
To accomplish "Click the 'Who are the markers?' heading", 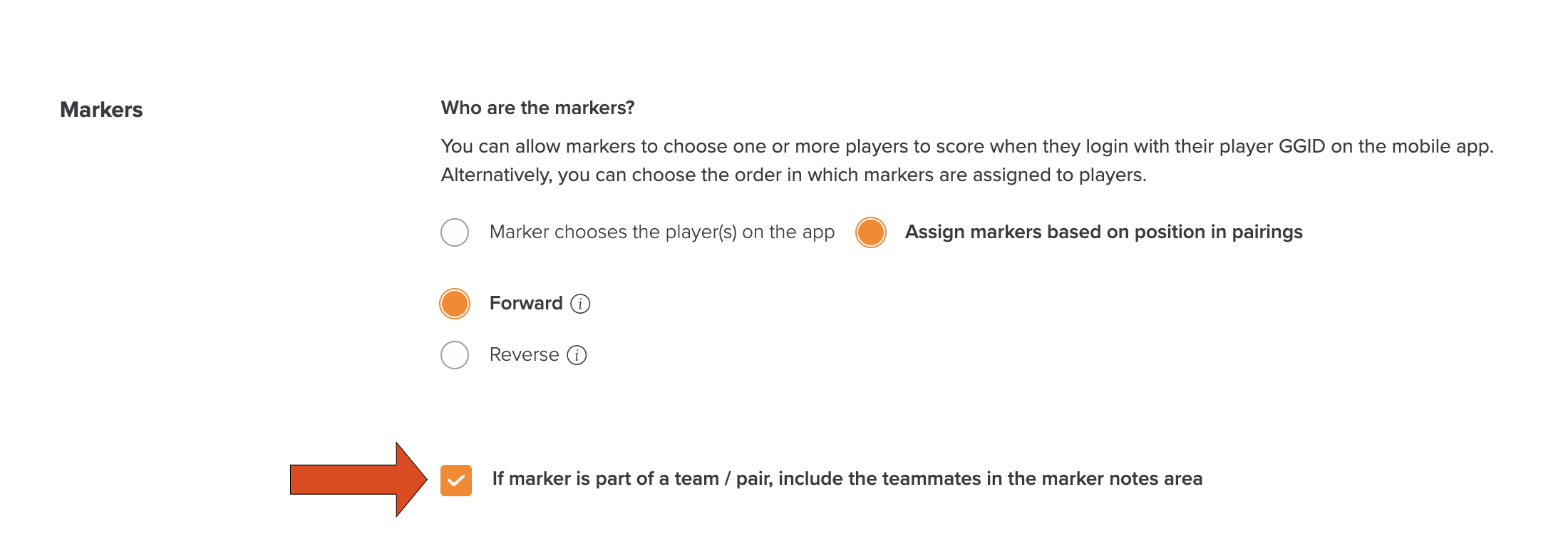I will [537, 108].
